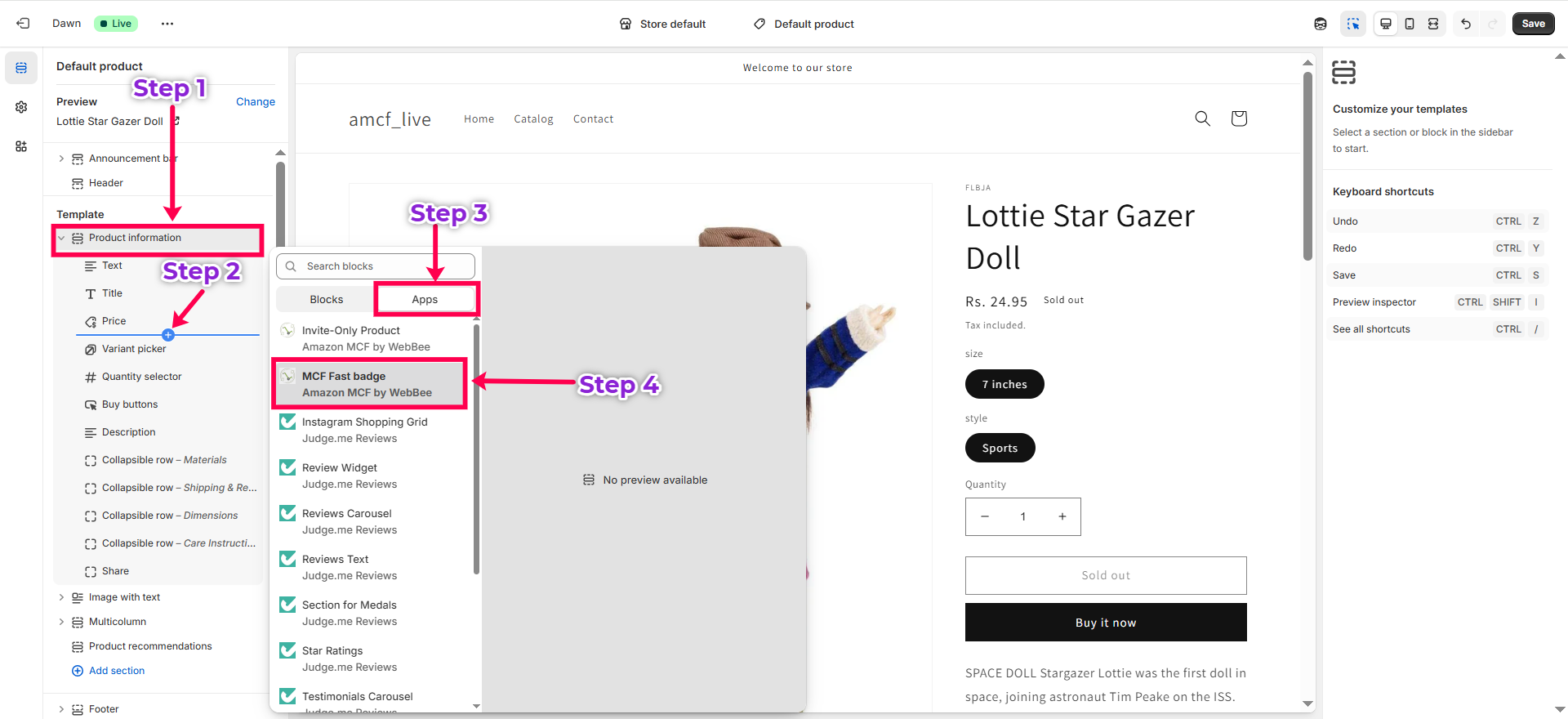Image resolution: width=1568 pixels, height=719 pixels.
Task: Select the "Sports" style option
Action: point(1000,448)
